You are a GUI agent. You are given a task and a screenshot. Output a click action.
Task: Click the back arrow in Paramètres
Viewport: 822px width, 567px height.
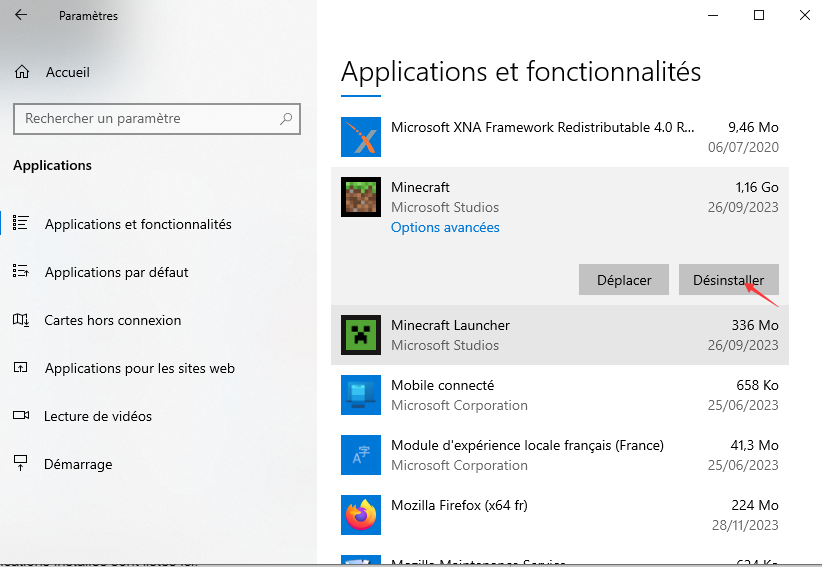click(x=21, y=15)
